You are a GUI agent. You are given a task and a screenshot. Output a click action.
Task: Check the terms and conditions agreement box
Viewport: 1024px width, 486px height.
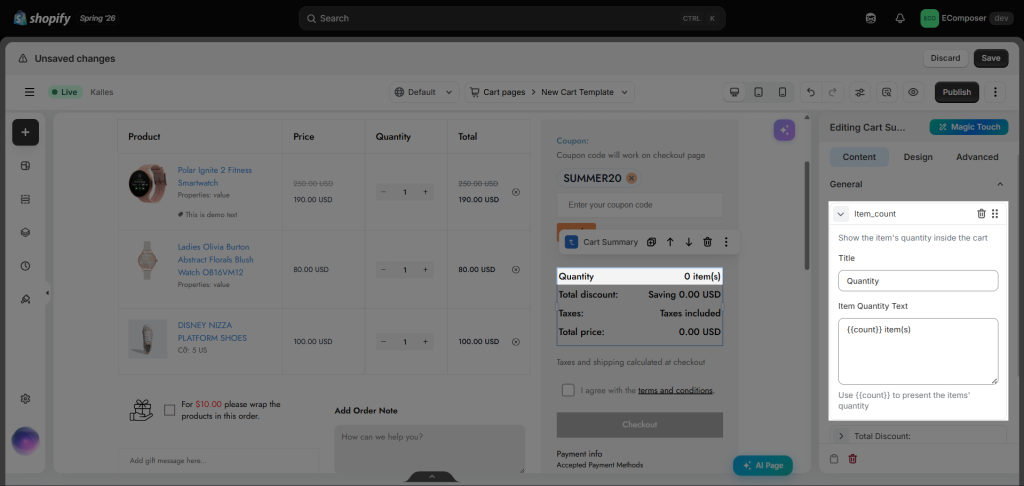pos(568,390)
